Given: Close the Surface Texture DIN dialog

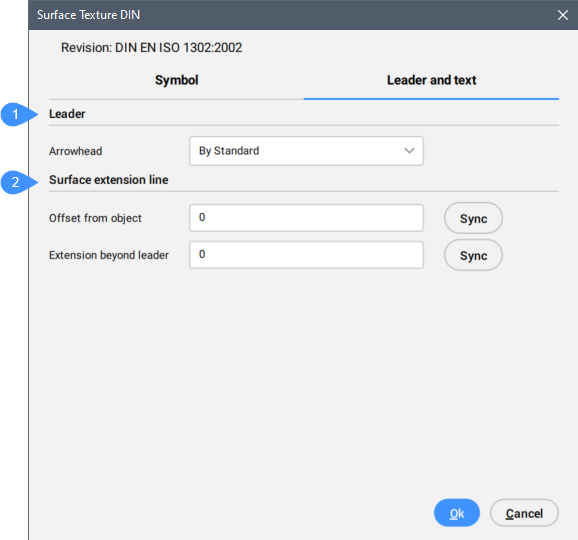Looking at the screenshot, I should 563,15.
